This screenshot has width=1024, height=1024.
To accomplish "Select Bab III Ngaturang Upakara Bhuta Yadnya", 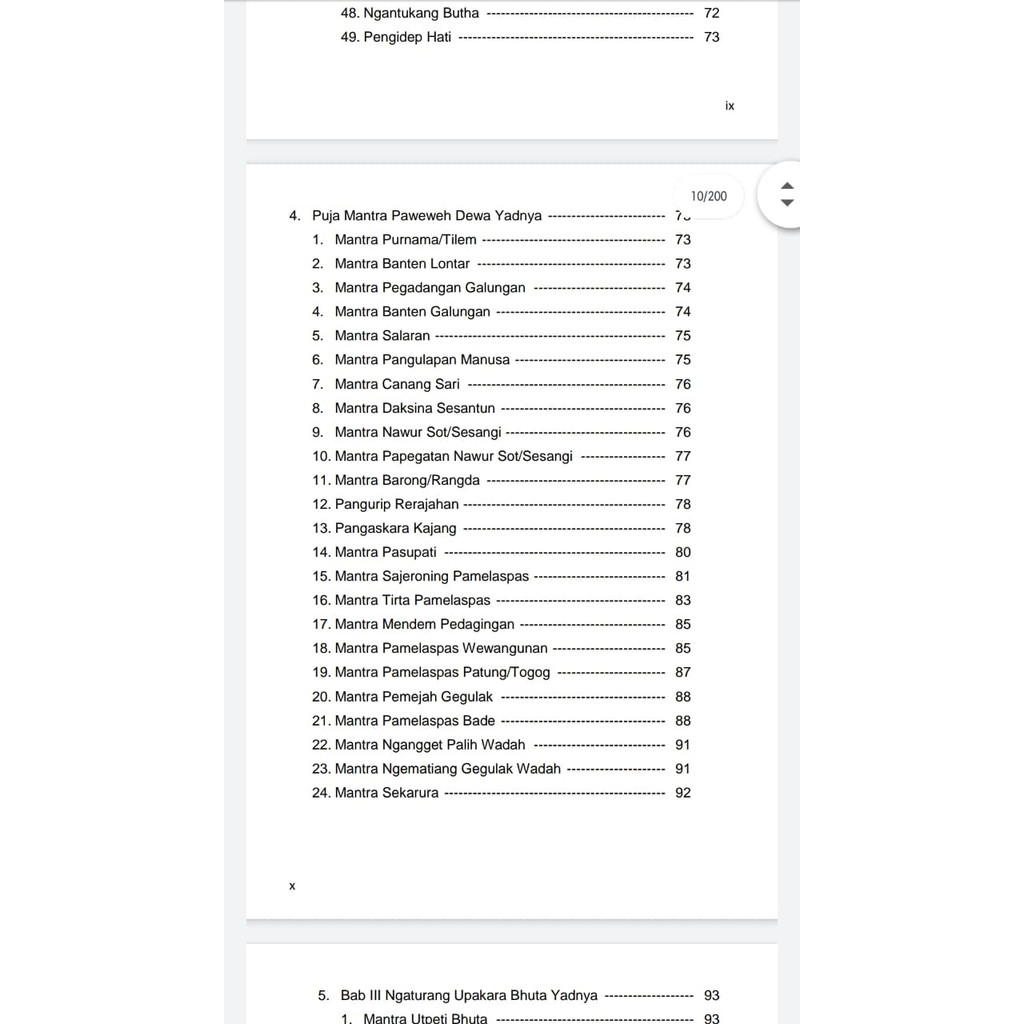I will click(x=468, y=995).
